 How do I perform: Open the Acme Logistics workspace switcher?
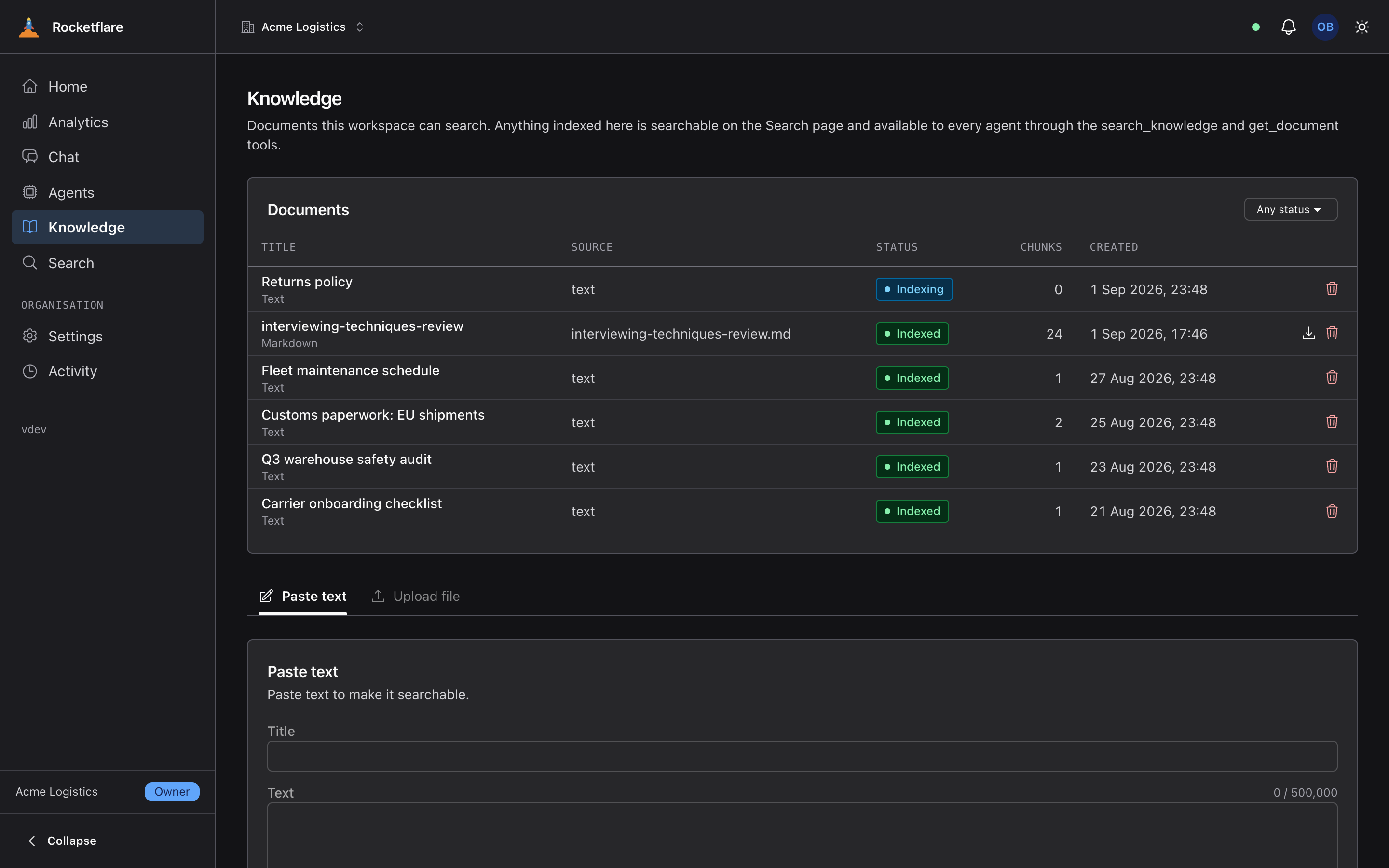(x=303, y=27)
